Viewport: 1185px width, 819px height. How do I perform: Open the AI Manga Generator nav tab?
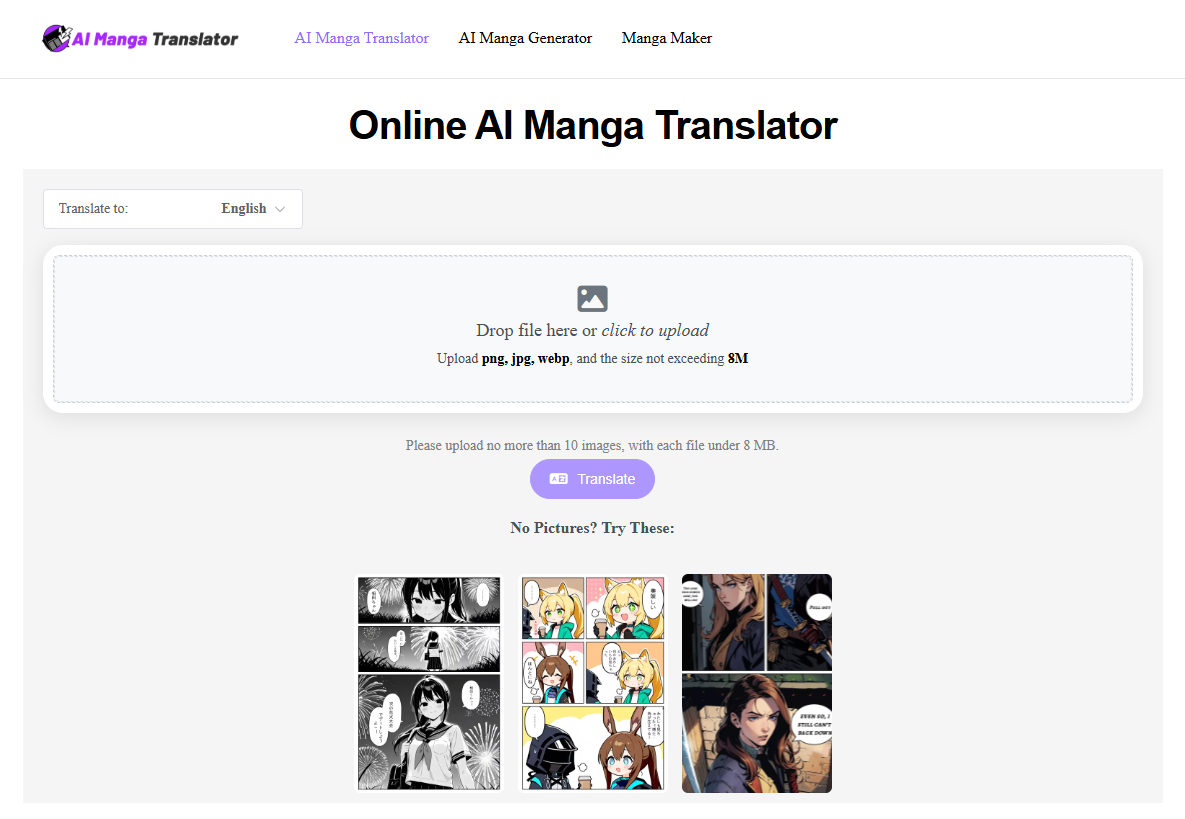pos(525,38)
